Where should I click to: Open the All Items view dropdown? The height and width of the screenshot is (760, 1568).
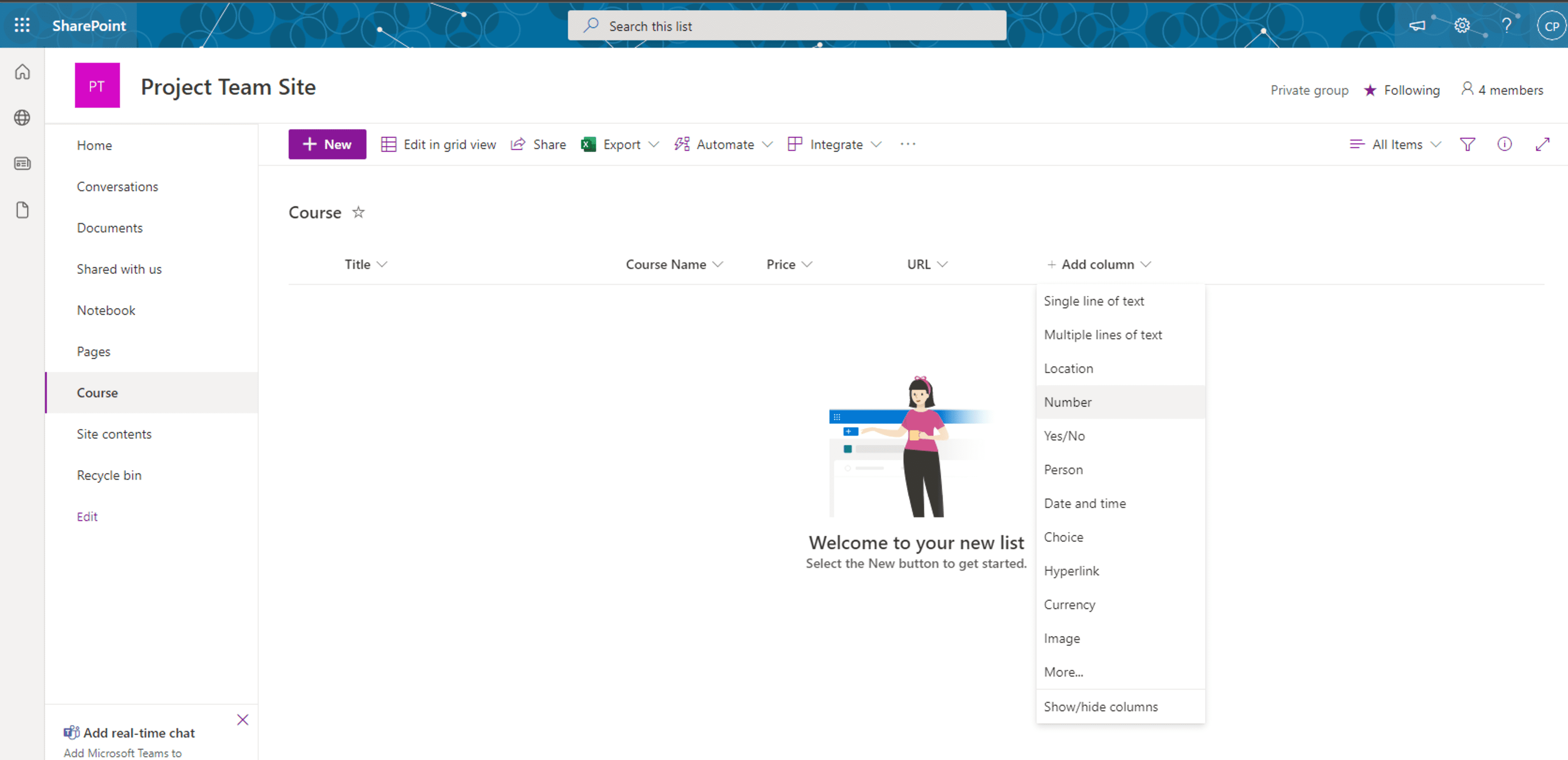(x=1396, y=144)
